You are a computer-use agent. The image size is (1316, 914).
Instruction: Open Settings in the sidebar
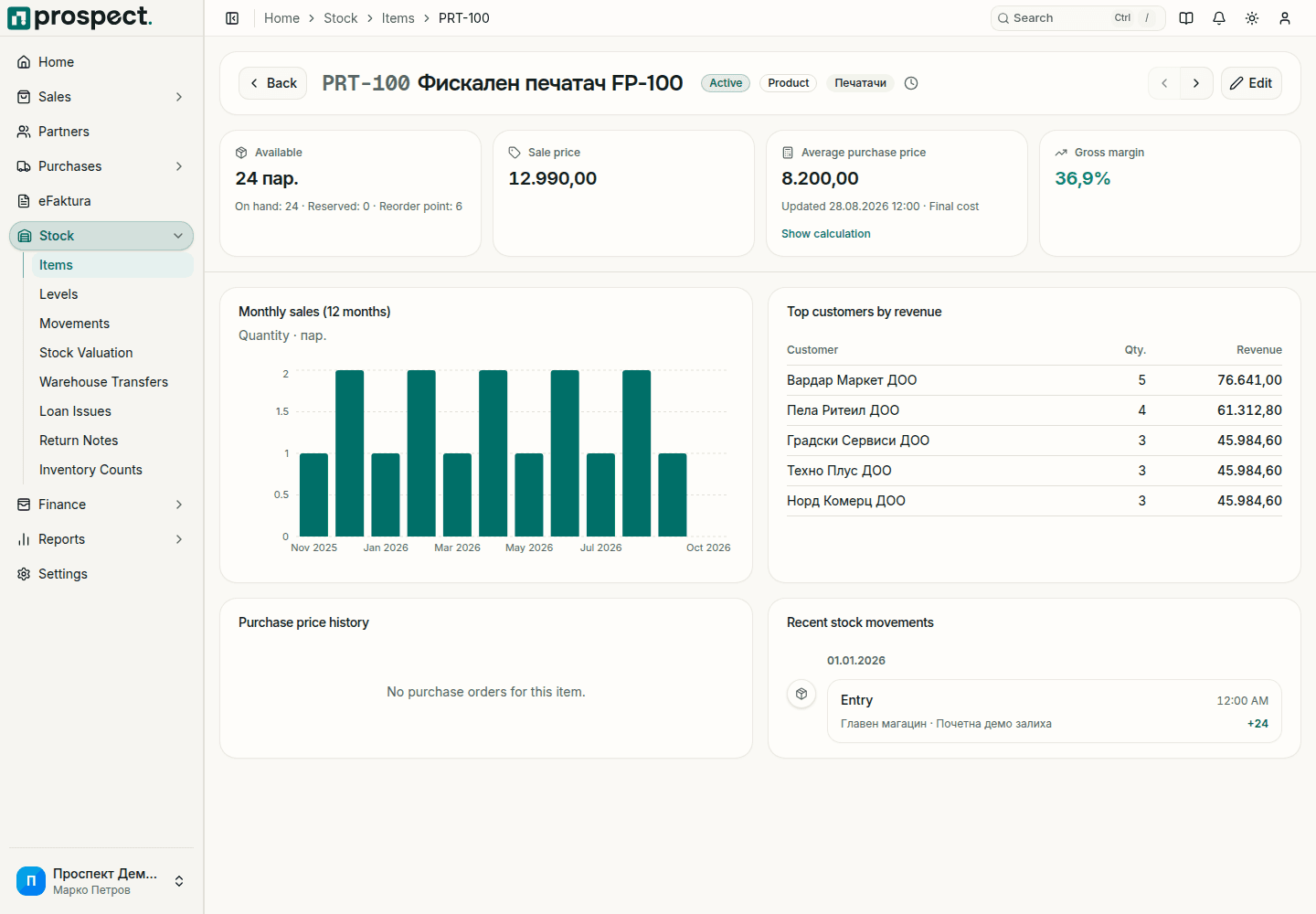[x=101, y=574]
